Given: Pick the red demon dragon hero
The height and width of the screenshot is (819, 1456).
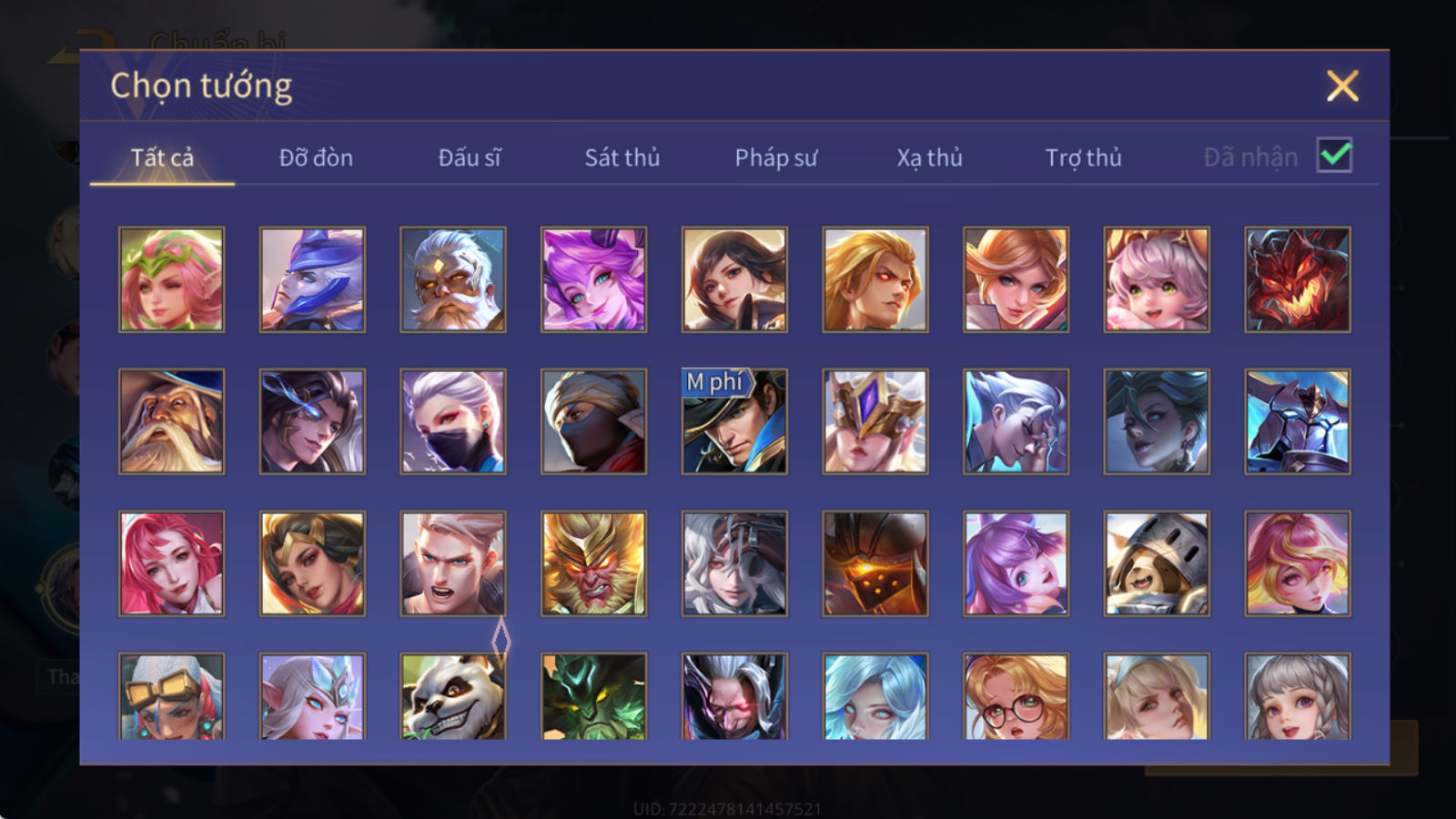Looking at the screenshot, I should pos(1298,279).
